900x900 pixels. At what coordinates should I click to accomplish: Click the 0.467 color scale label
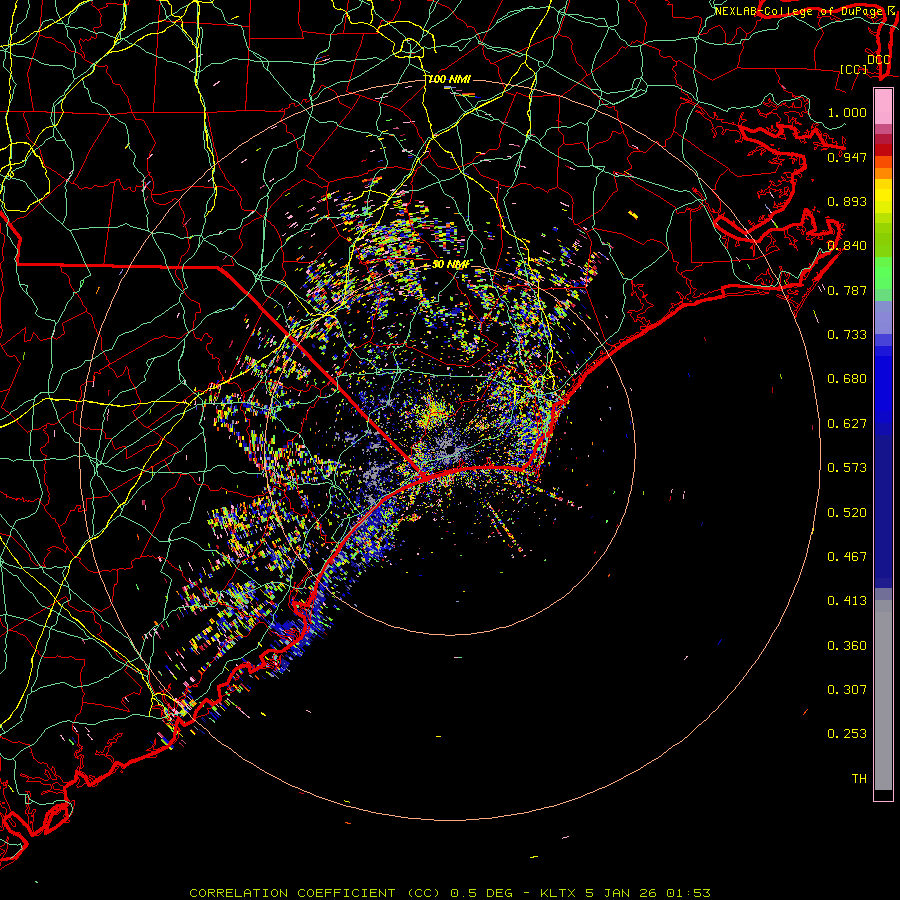click(x=847, y=557)
